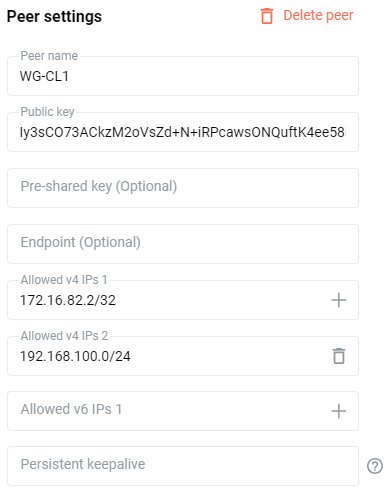The height and width of the screenshot is (495, 389).
Task: Click the Delete peer text link
Action: (x=318, y=15)
